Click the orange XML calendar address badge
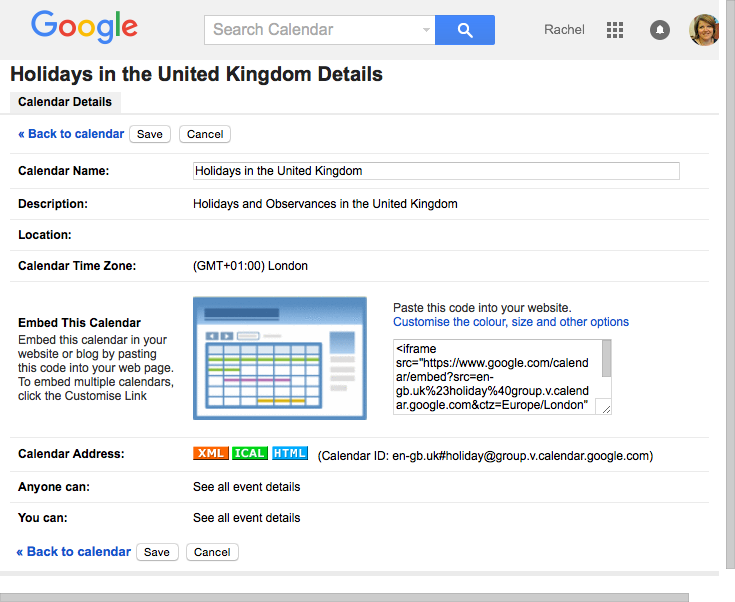This screenshot has width=735, height=602. 210,454
